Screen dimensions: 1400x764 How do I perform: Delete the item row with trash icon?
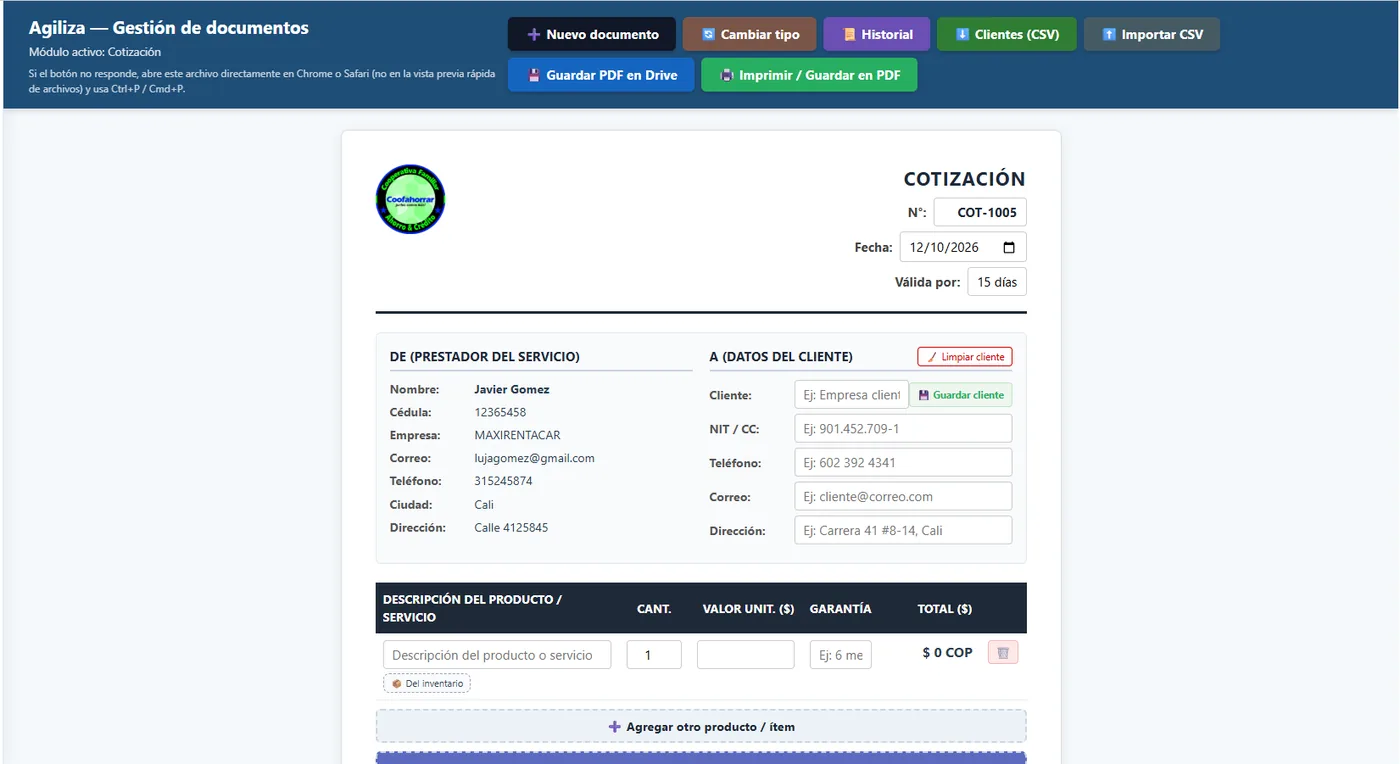[1003, 653]
